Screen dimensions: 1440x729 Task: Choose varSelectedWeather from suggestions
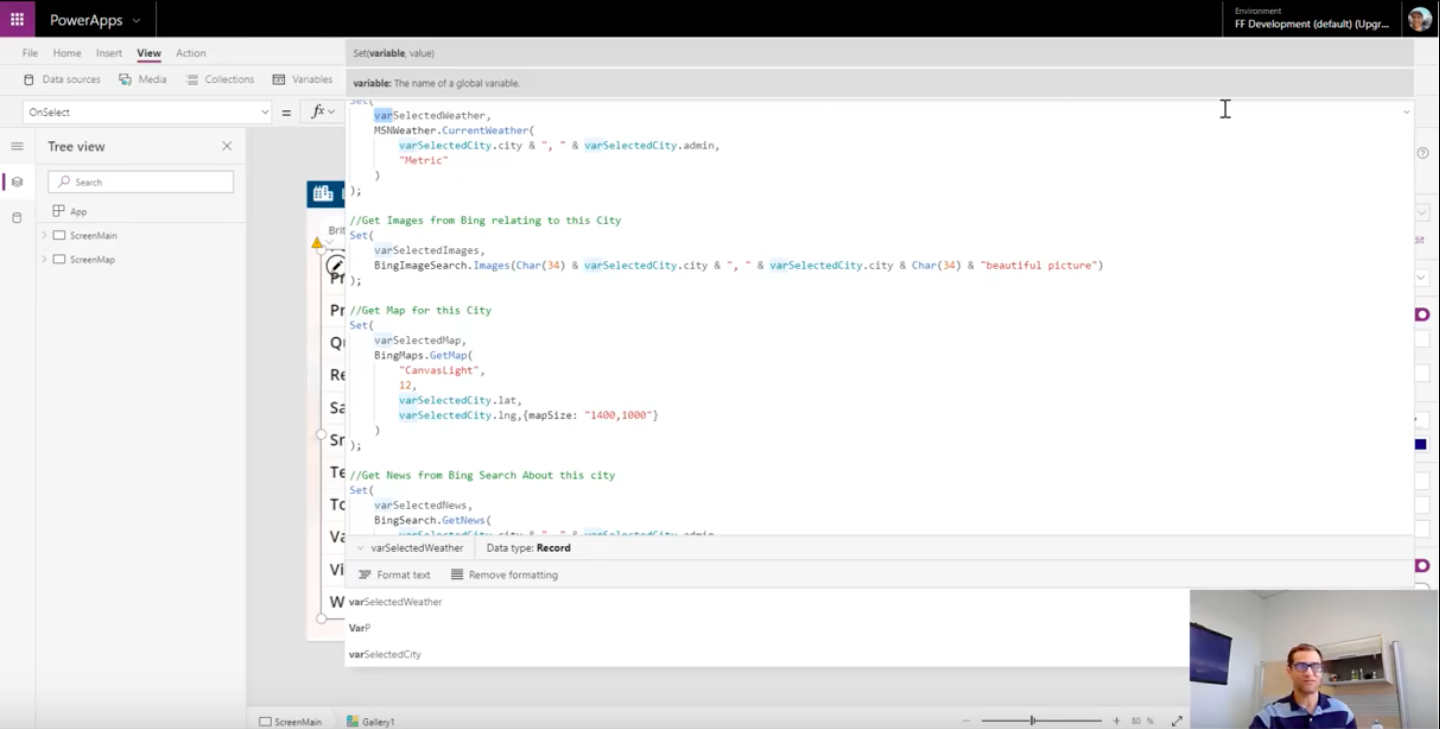395,602
